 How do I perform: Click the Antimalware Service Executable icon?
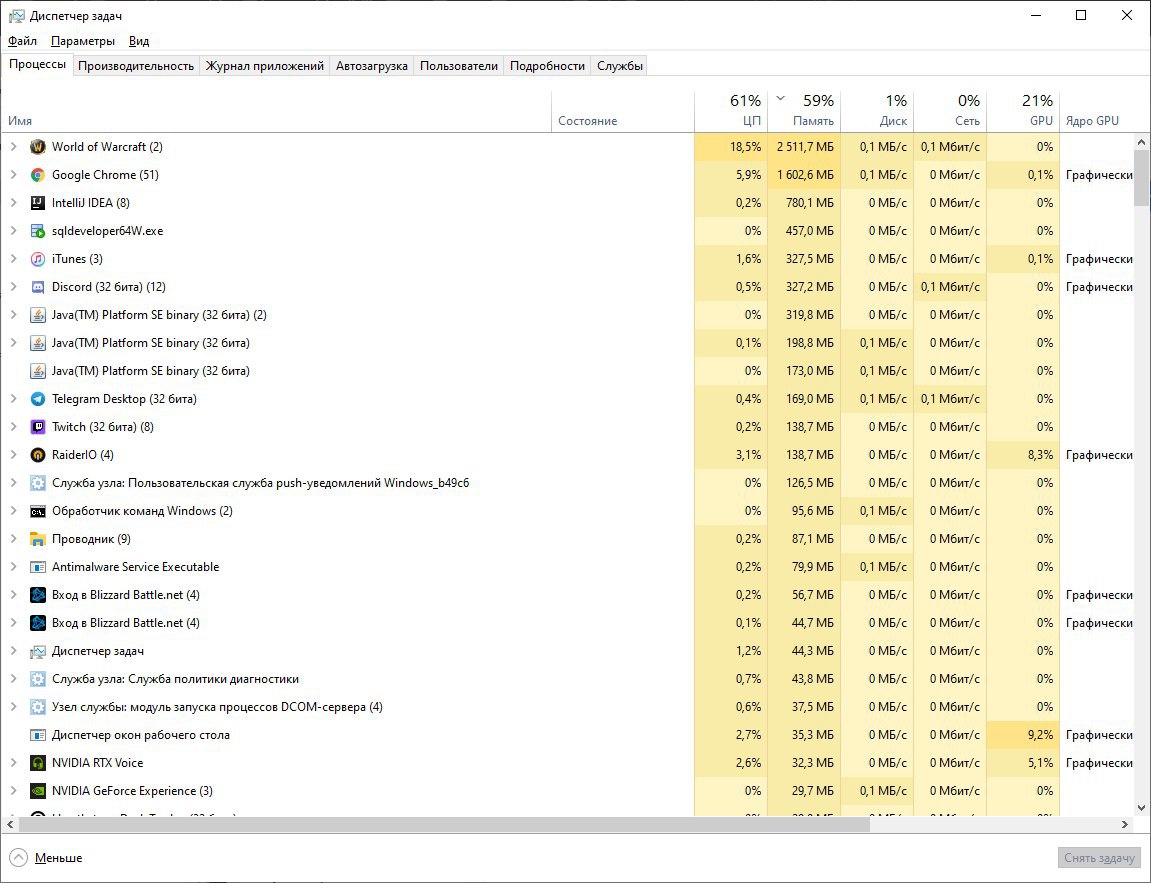pyautogui.click(x=37, y=567)
